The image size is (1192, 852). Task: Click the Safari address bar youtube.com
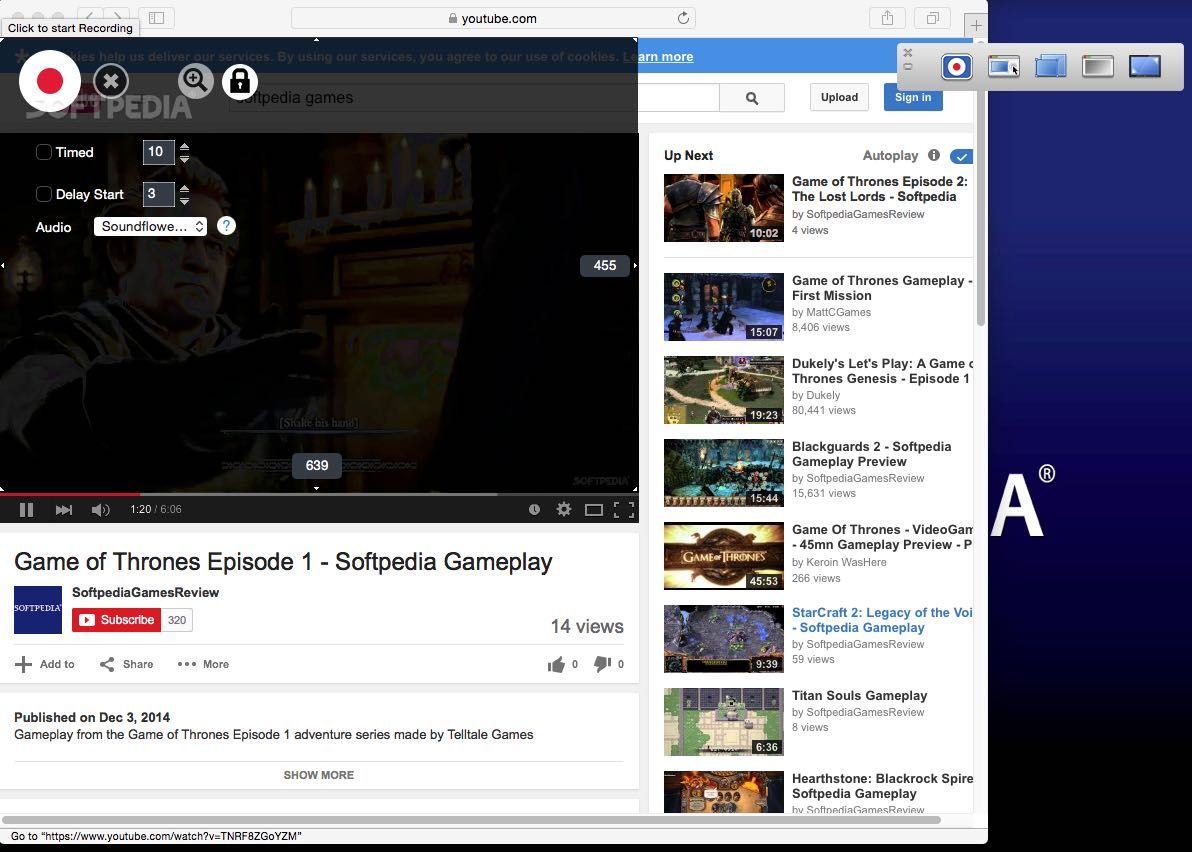click(x=493, y=18)
